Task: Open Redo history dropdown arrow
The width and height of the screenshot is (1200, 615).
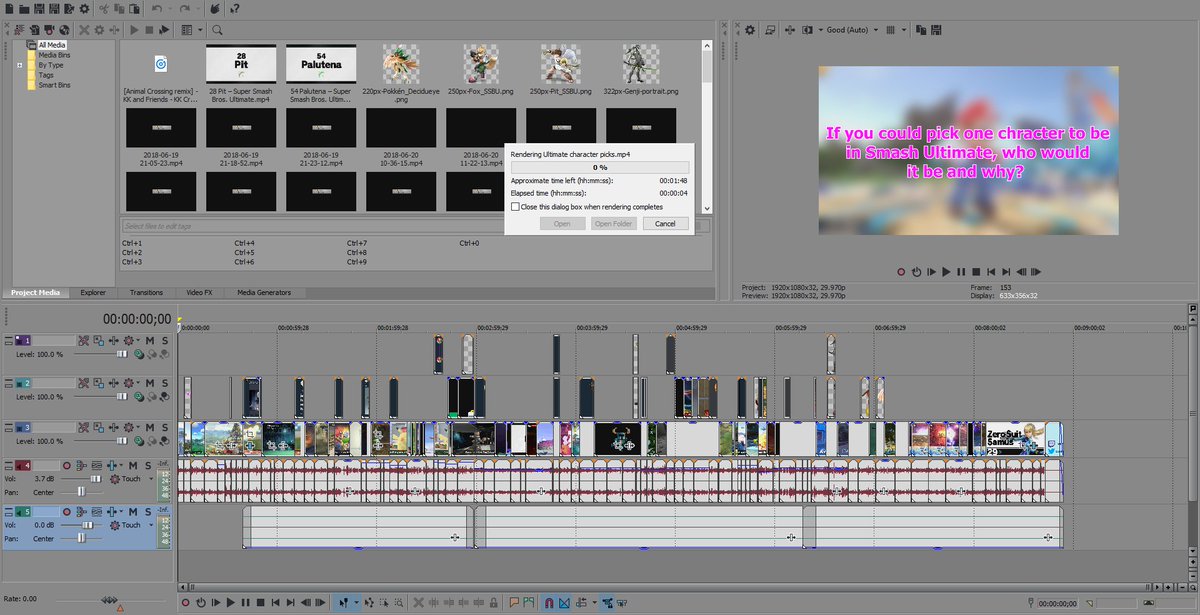Action: point(198,9)
